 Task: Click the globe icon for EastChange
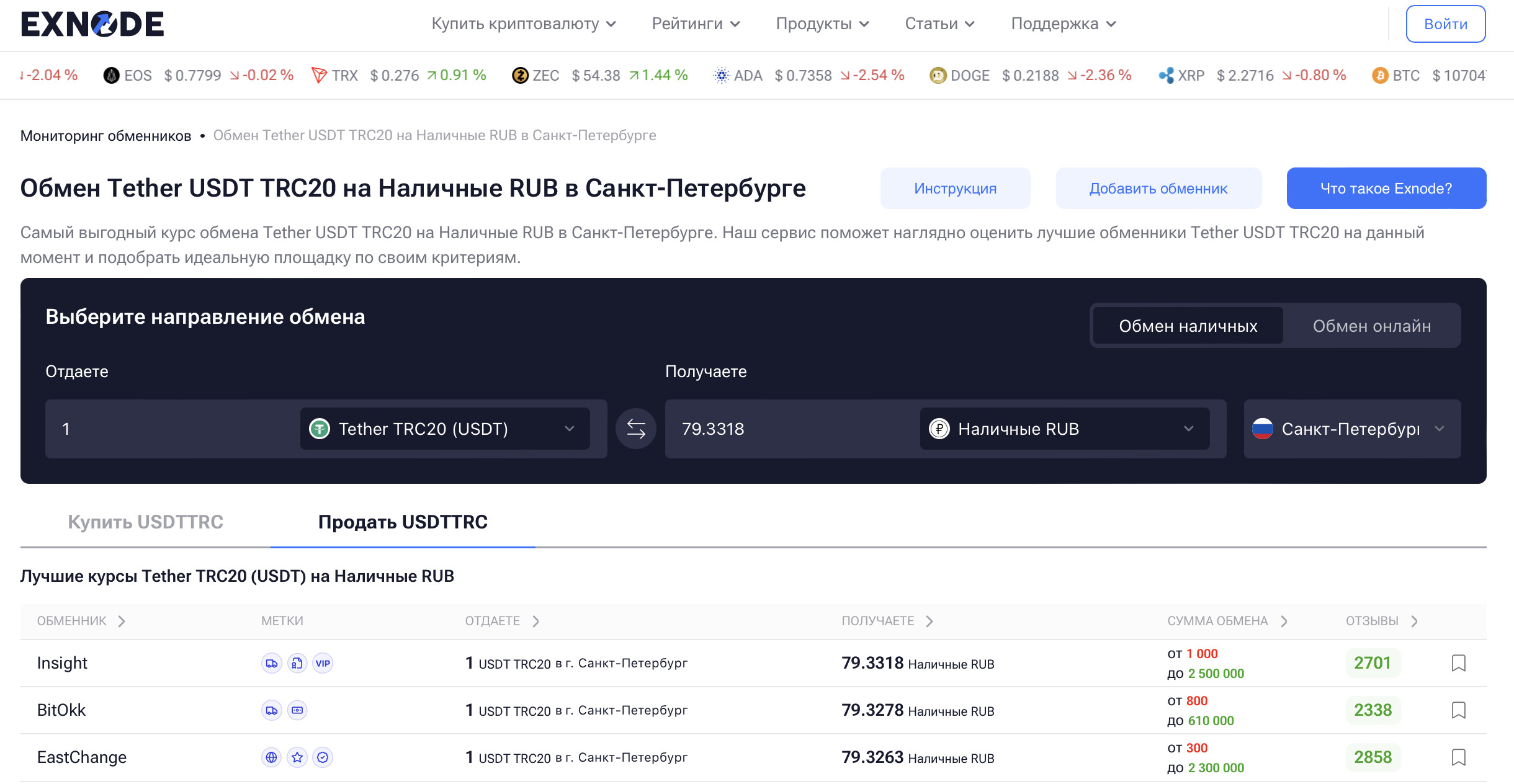[272, 757]
